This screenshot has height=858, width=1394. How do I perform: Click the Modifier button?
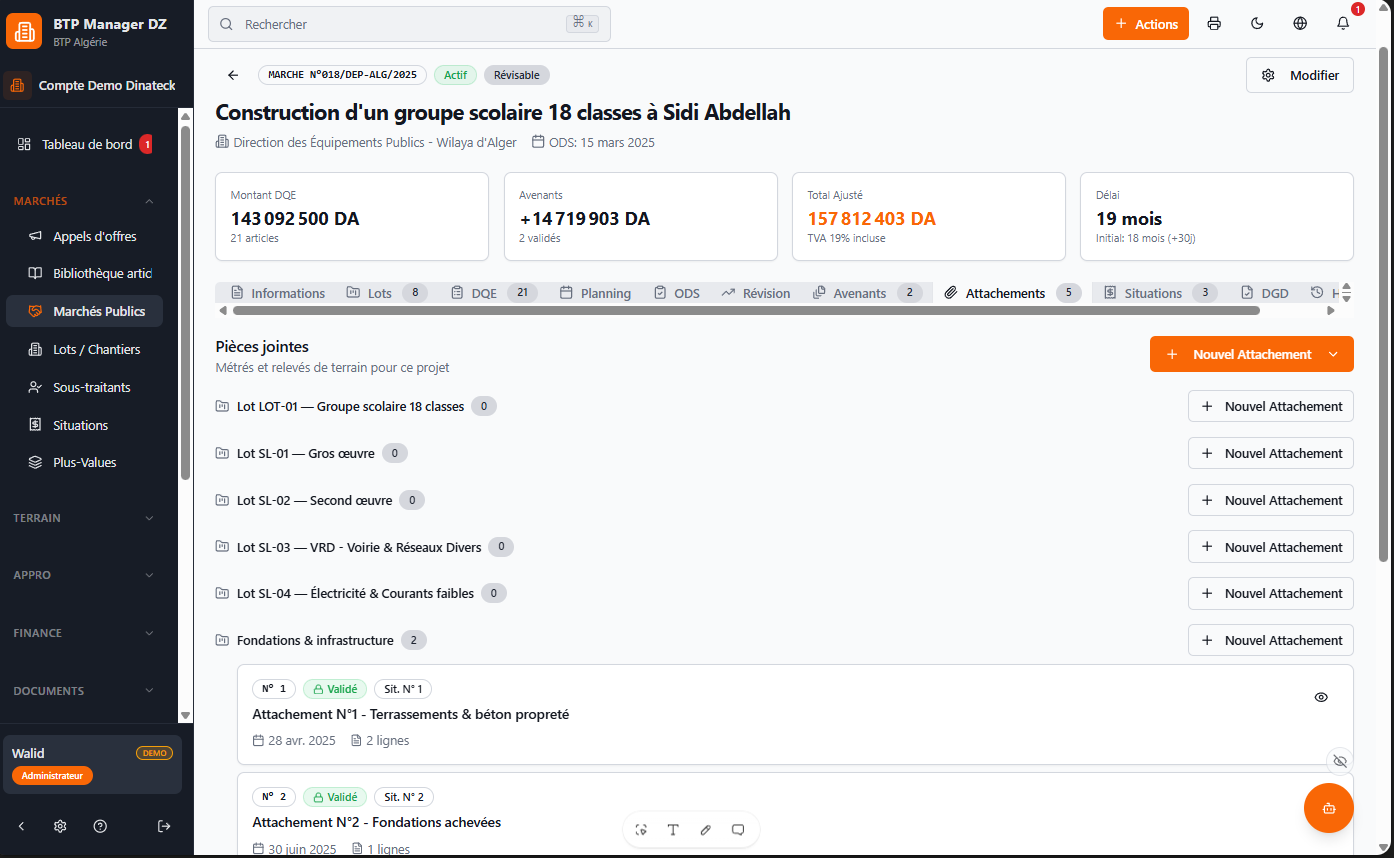1300,75
